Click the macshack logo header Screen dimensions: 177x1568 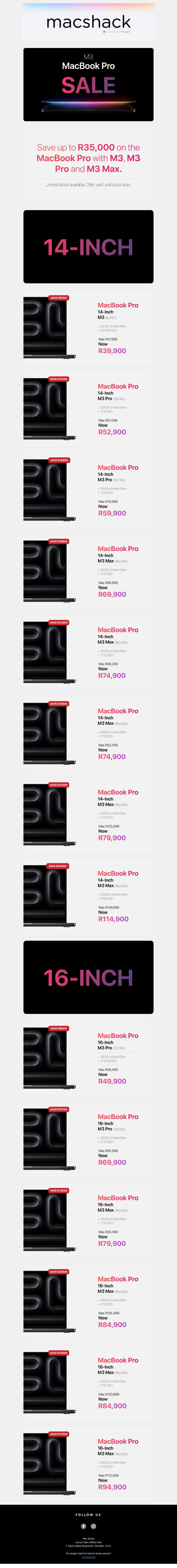pos(89,23)
